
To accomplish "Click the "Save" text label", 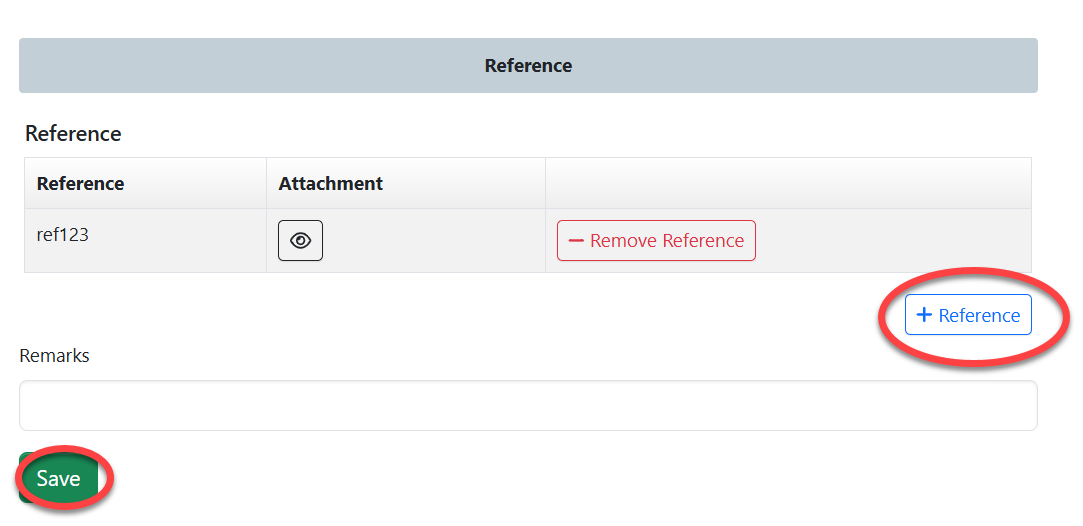I will click(58, 479).
